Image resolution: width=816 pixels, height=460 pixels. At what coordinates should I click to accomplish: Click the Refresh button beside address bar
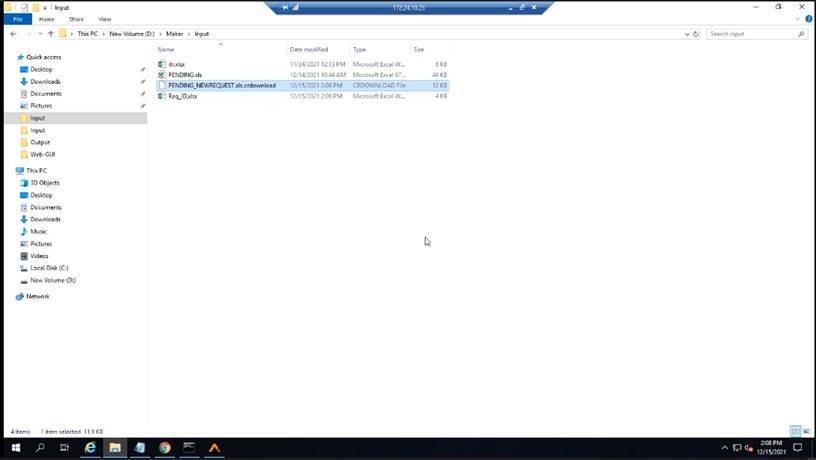click(x=696, y=34)
